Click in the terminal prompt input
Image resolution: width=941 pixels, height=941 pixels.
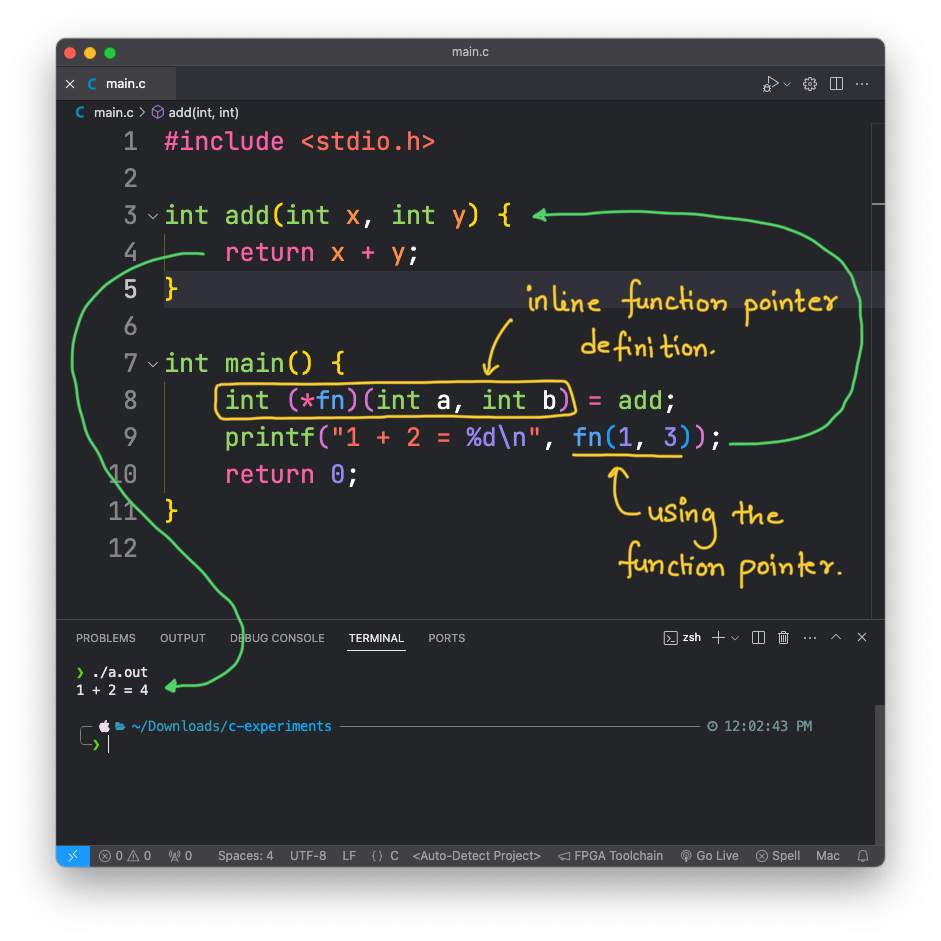(109, 745)
